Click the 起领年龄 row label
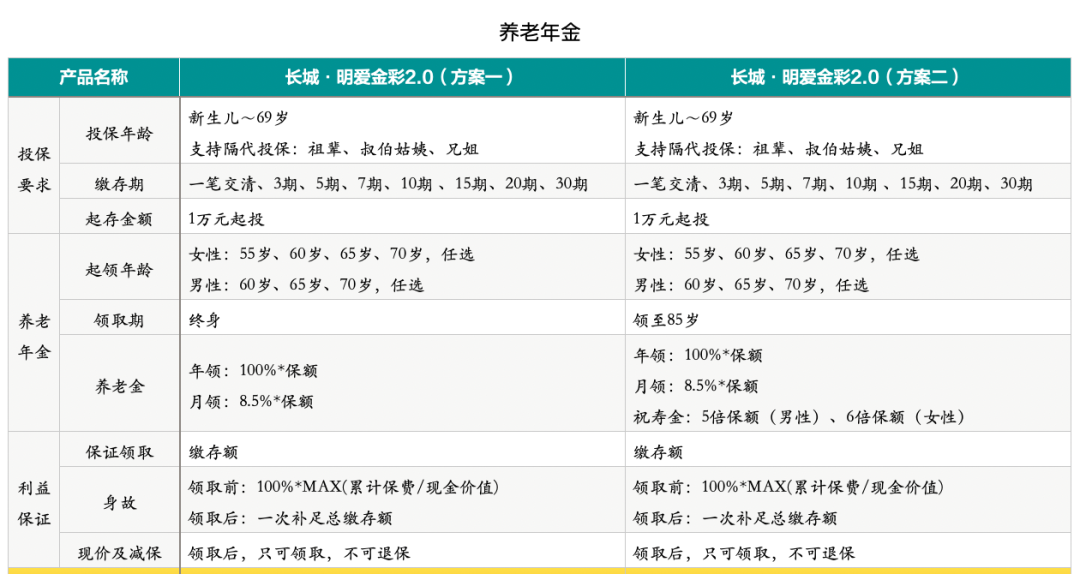1080x574 pixels. (119, 269)
